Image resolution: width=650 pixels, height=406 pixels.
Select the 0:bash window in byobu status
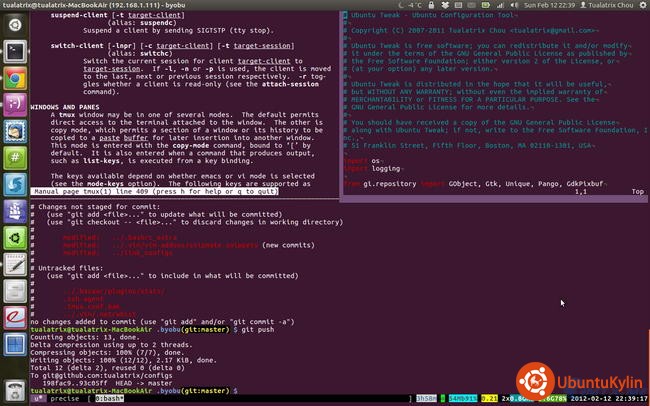(109, 399)
